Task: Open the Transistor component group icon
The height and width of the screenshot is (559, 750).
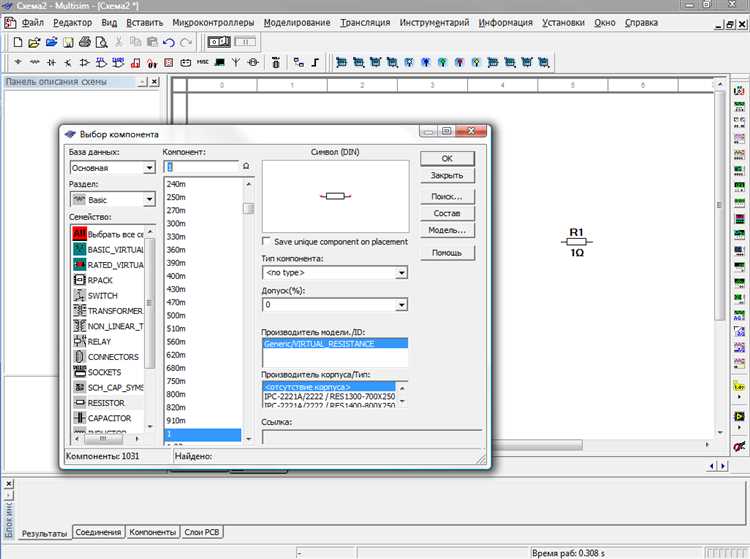Action: (68, 62)
